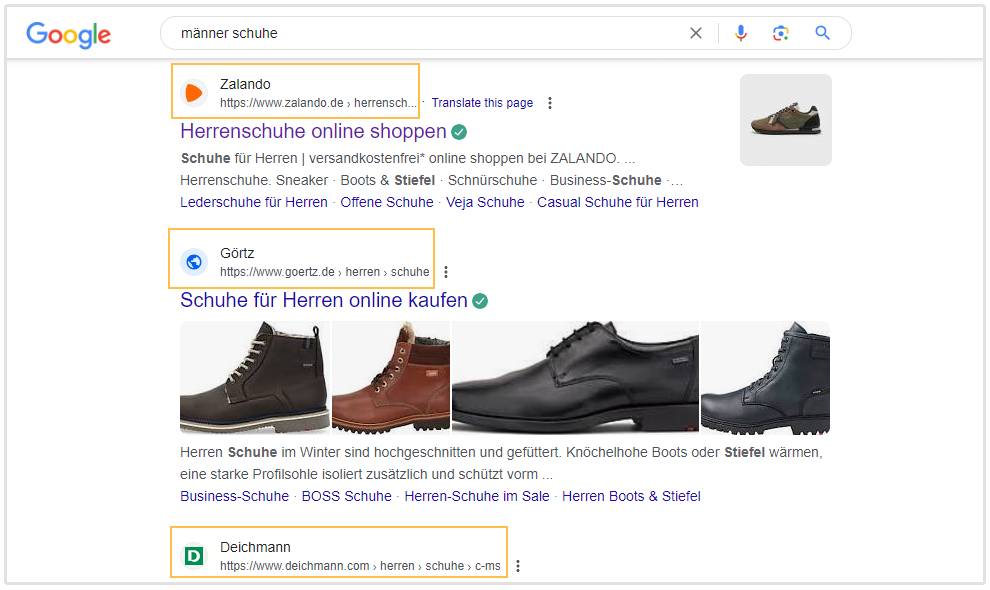Screen dimensions: 990x590
Task: Click the green verified checkmark beside Herrenschuhe heading
Action: tap(458, 131)
